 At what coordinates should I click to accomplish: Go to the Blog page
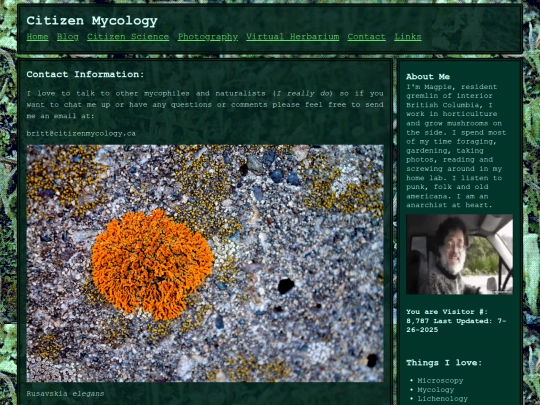(x=68, y=37)
